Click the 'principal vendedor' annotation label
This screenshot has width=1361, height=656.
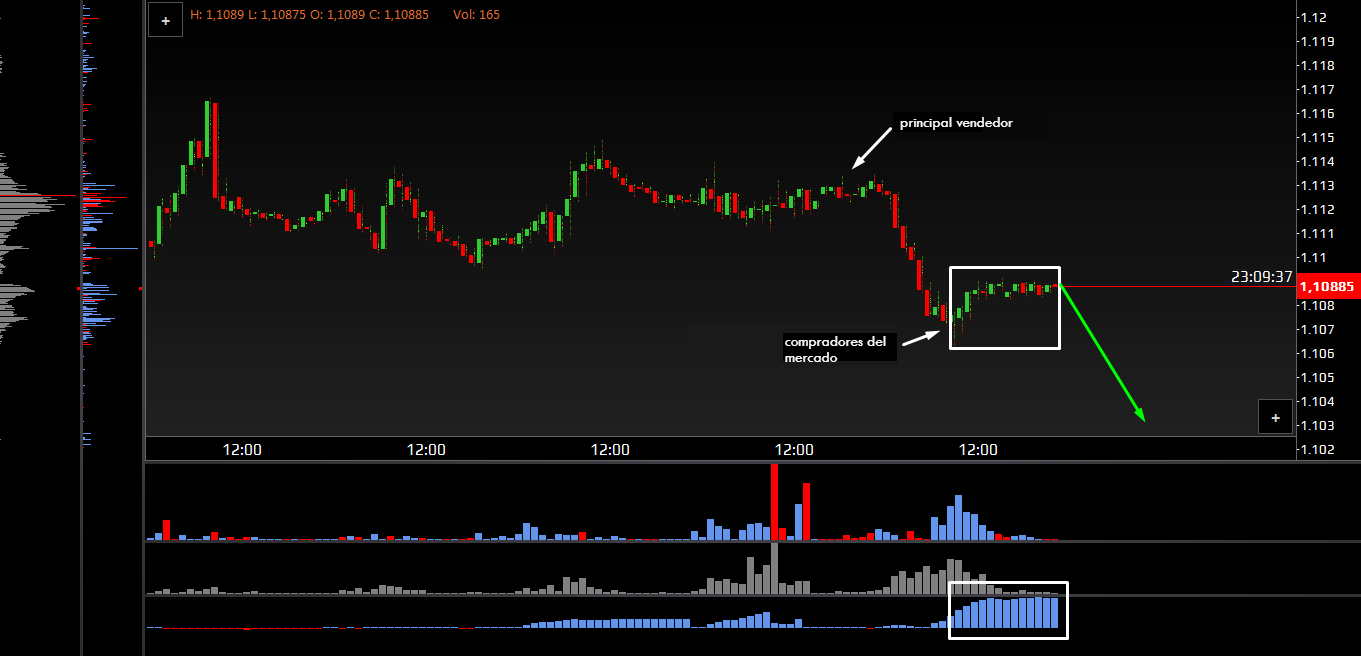956,123
